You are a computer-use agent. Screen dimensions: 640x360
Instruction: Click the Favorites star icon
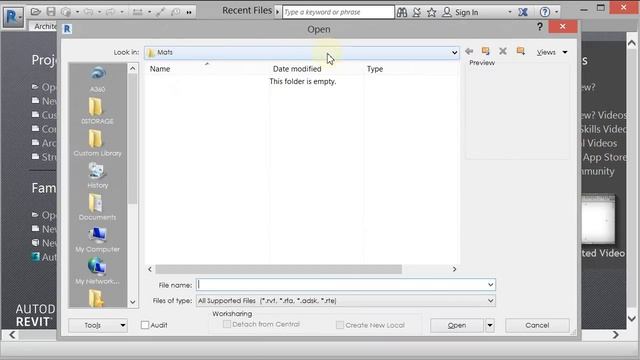[431, 12]
